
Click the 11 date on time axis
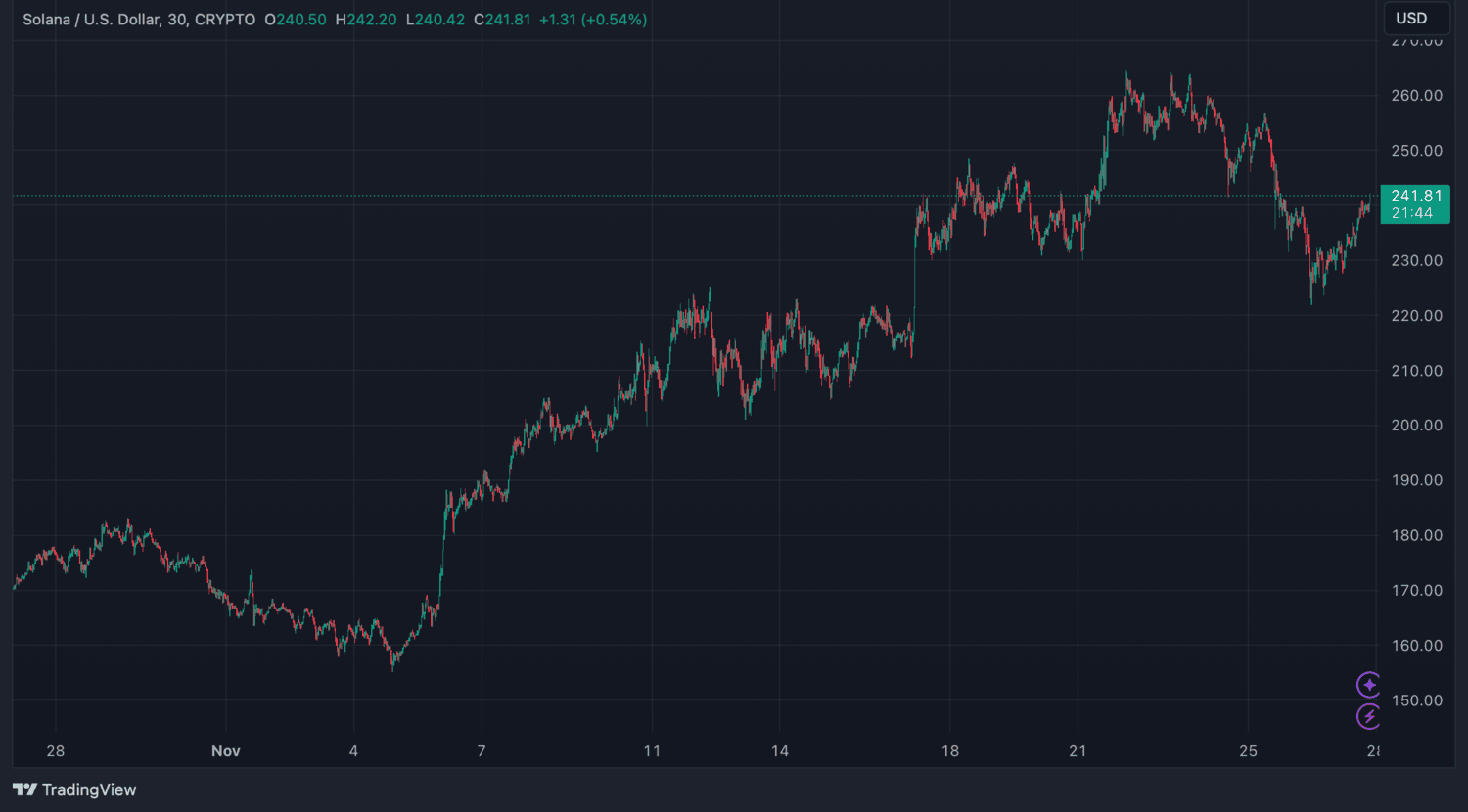[x=652, y=751]
